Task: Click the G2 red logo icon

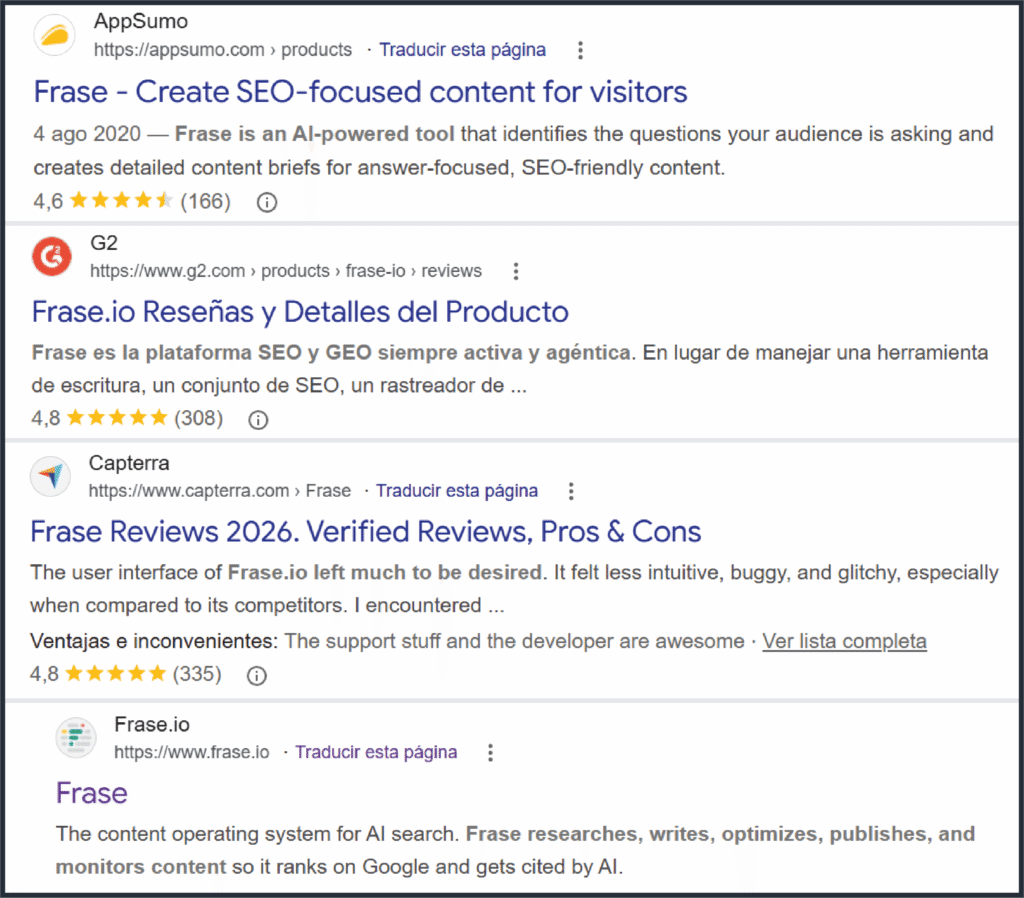Action: tap(52, 256)
